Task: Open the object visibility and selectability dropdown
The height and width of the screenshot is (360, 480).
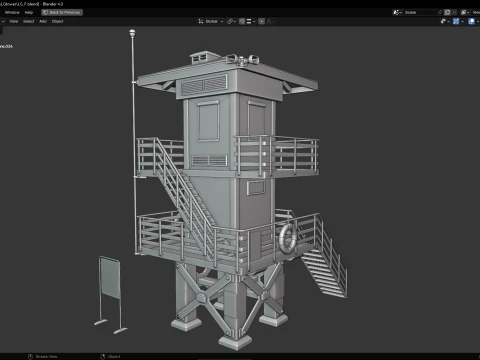Action: [444, 21]
